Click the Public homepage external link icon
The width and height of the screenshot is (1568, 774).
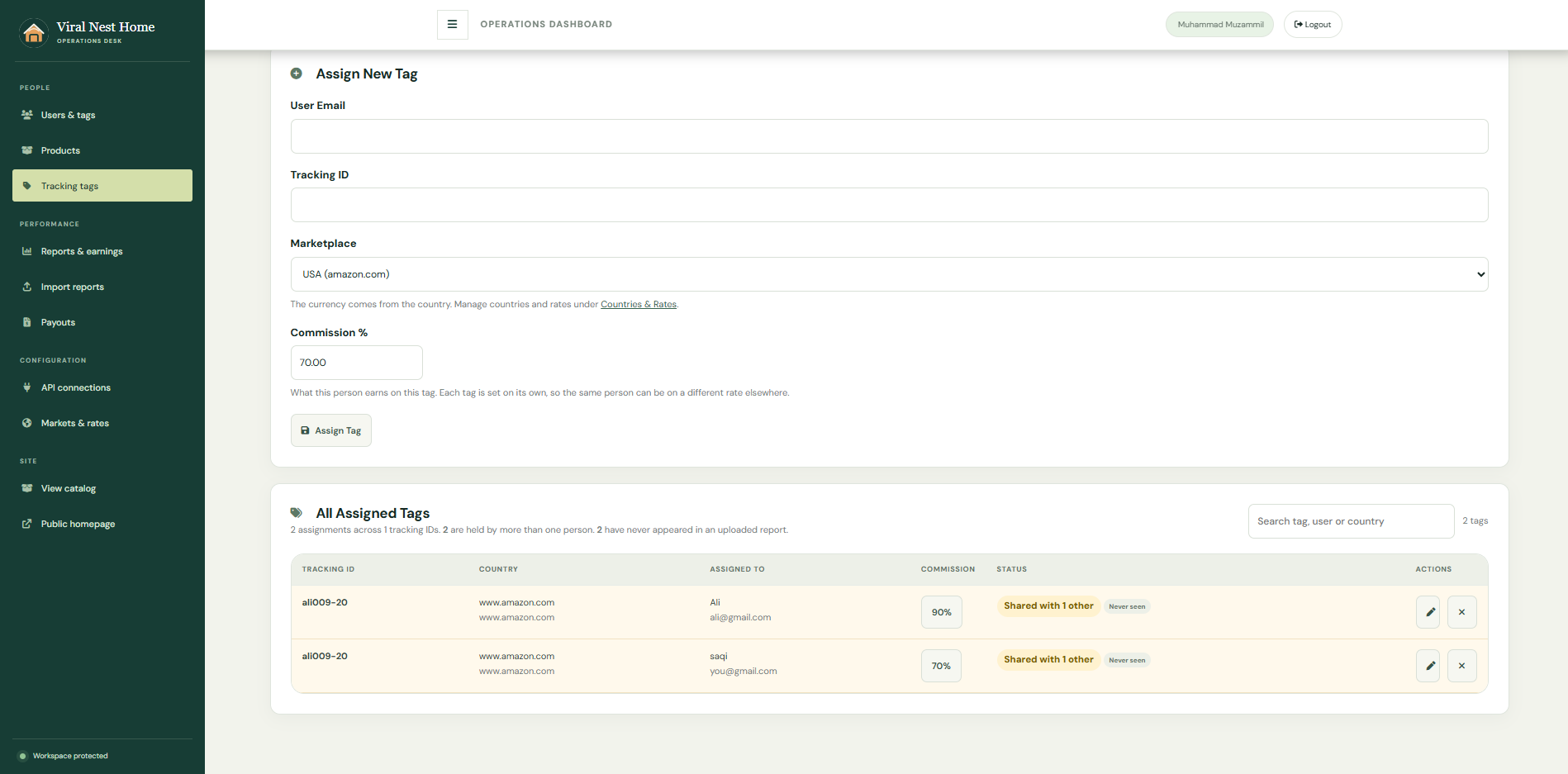tap(27, 524)
